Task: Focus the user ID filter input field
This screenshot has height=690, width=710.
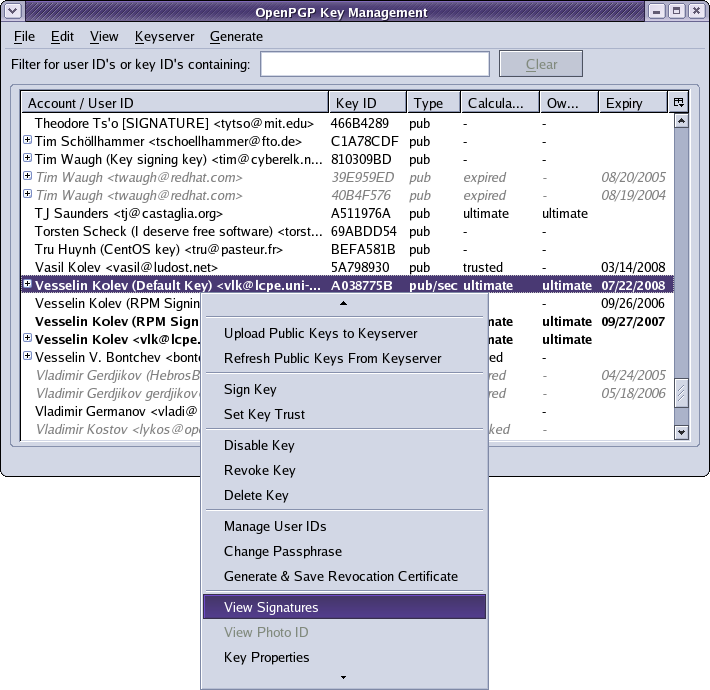Action: point(374,64)
